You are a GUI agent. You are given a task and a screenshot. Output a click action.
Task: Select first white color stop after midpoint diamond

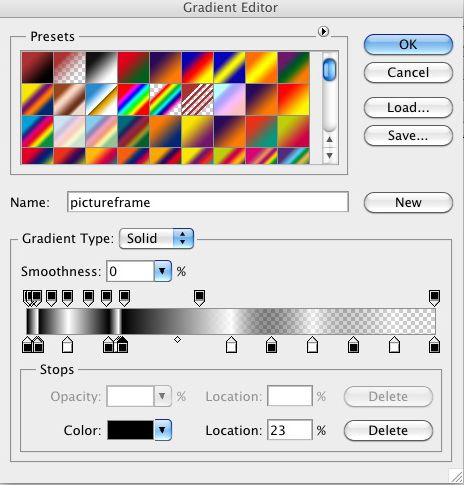231,345
